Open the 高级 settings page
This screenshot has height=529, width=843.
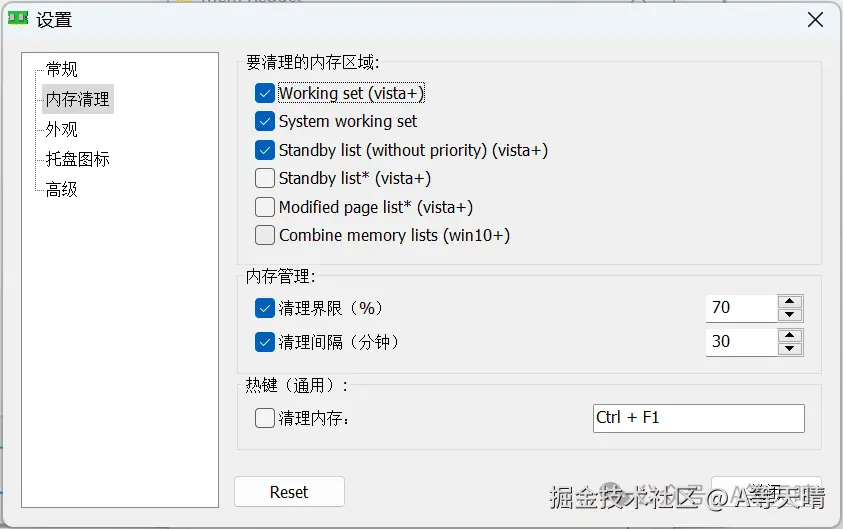(62, 189)
